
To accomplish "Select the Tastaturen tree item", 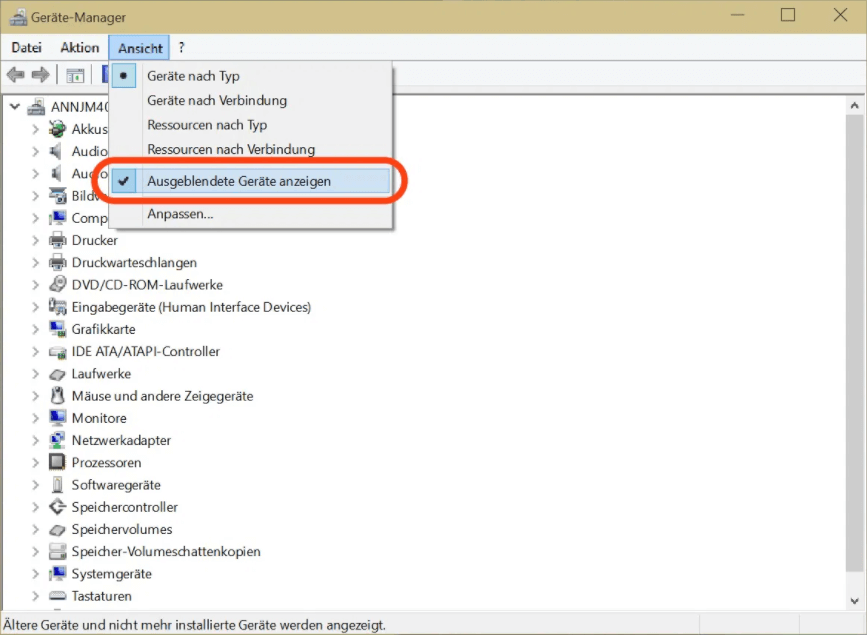I will click(x=101, y=596).
